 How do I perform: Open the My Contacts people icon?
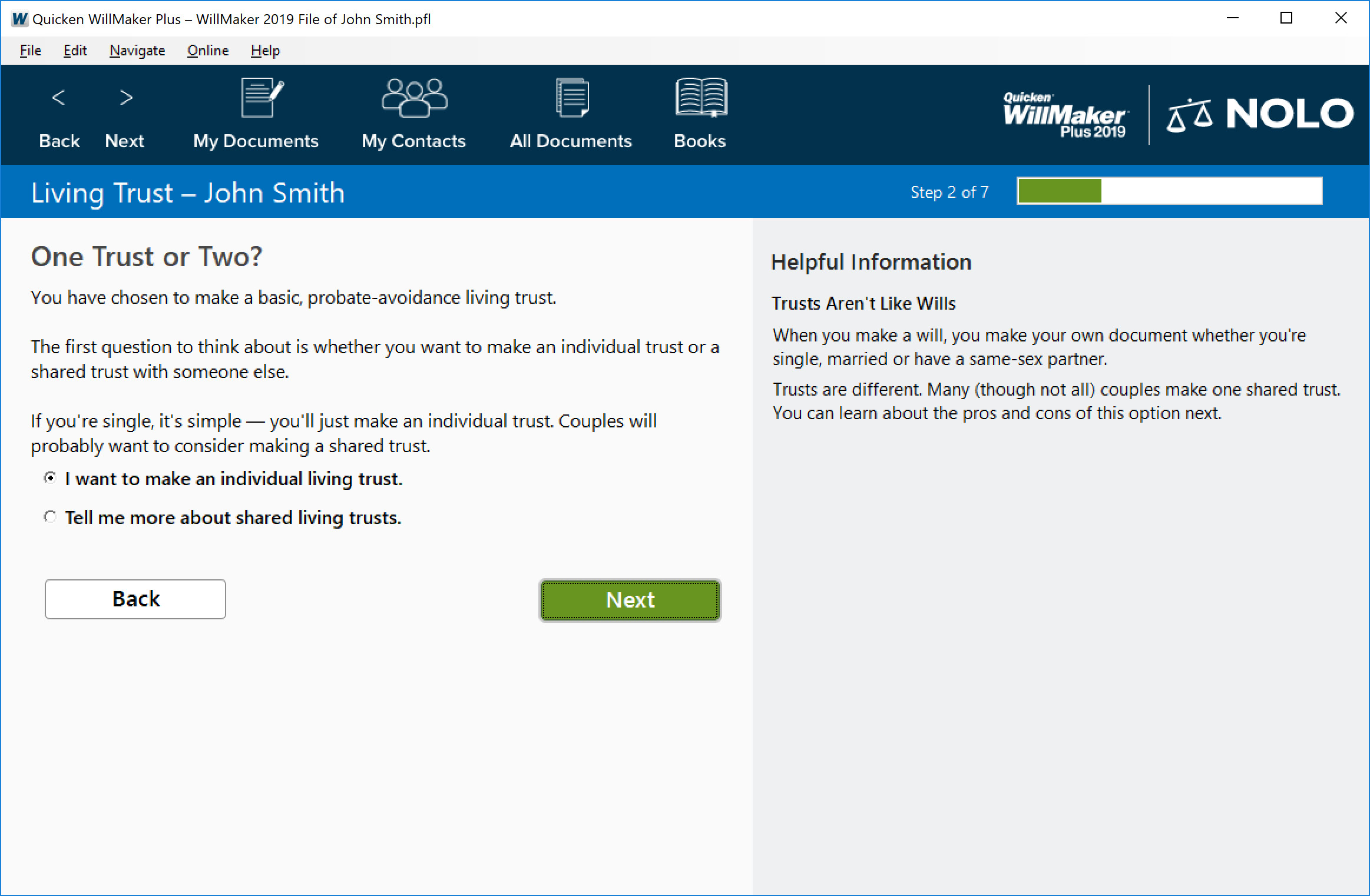(415, 98)
